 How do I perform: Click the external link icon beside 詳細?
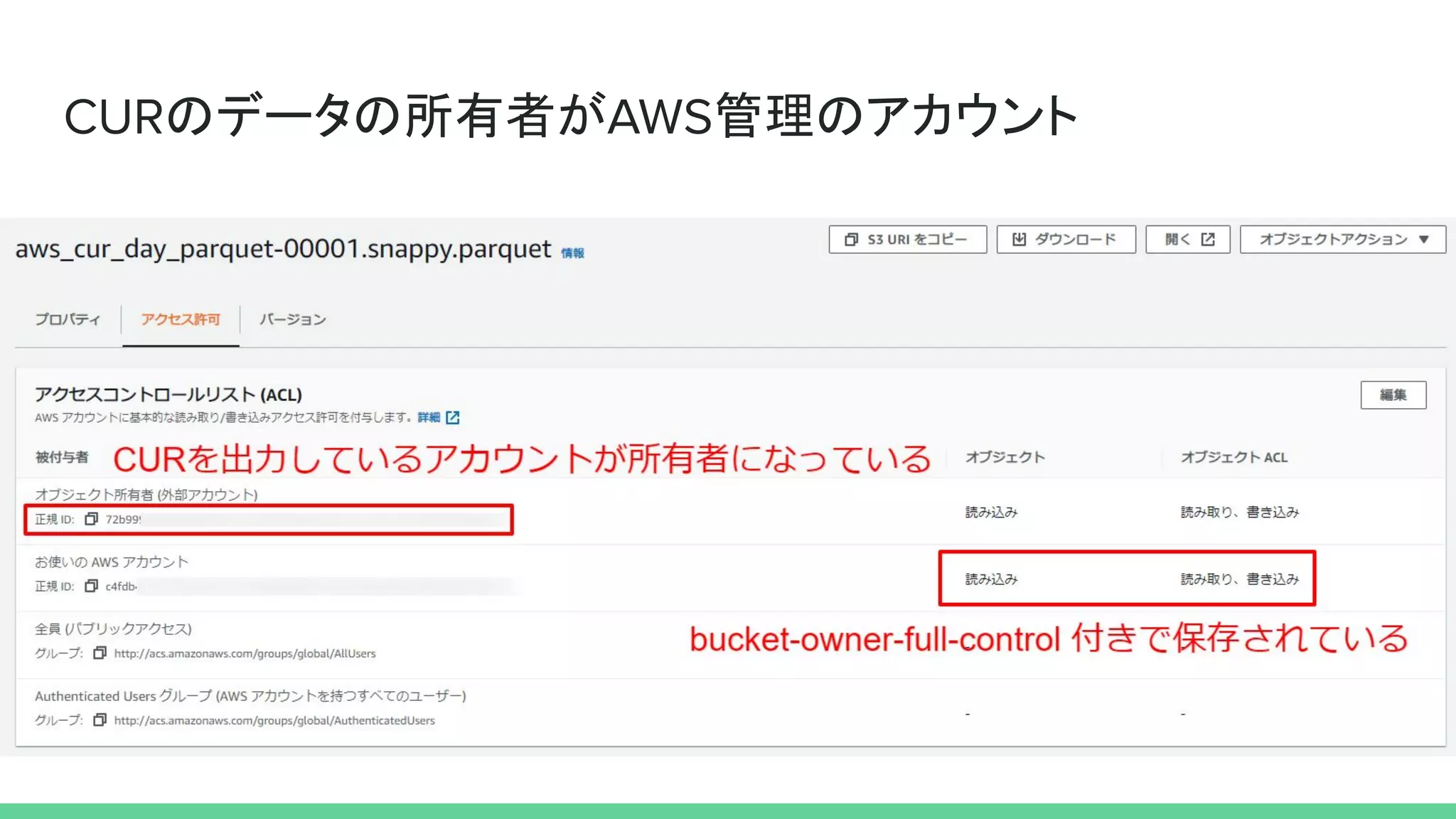453,417
